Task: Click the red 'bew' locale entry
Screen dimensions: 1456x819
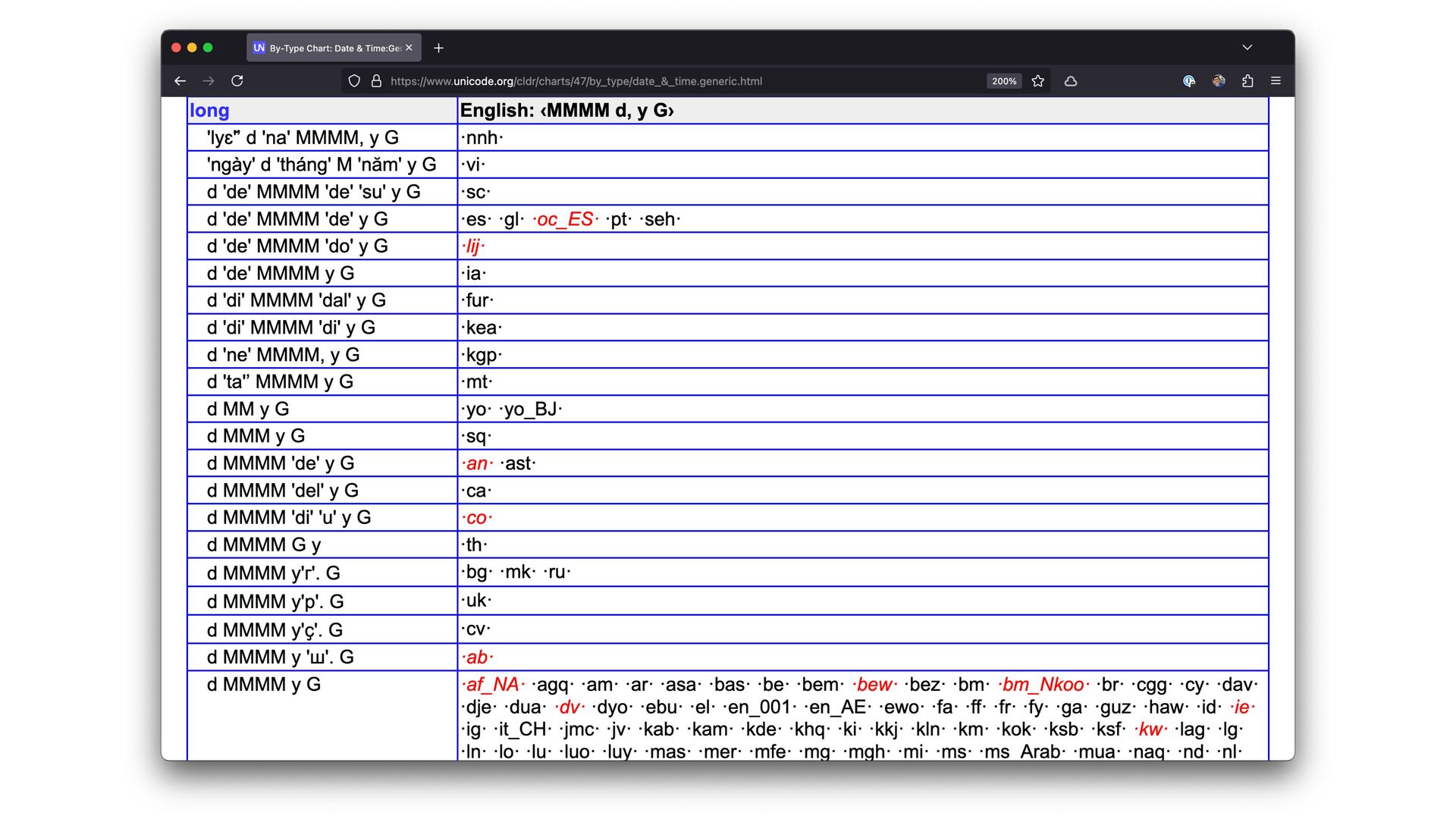Action: click(874, 685)
